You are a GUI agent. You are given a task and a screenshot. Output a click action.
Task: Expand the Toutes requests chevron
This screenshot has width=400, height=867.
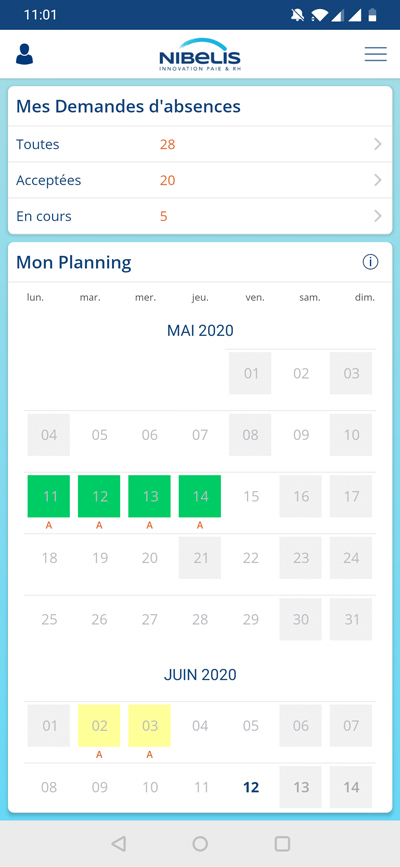(x=378, y=144)
